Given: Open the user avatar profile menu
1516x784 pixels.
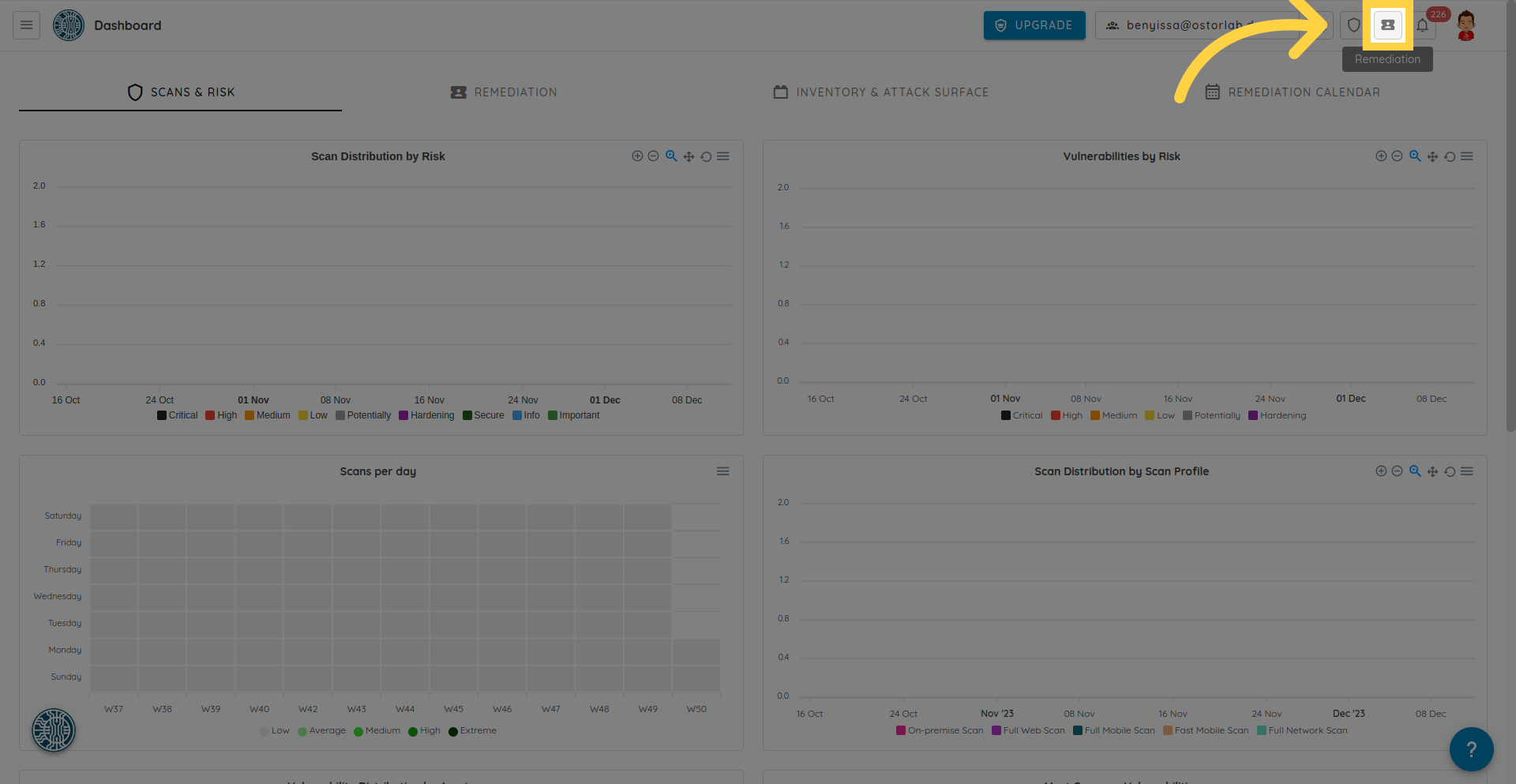Looking at the screenshot, I should point(1465,25).
